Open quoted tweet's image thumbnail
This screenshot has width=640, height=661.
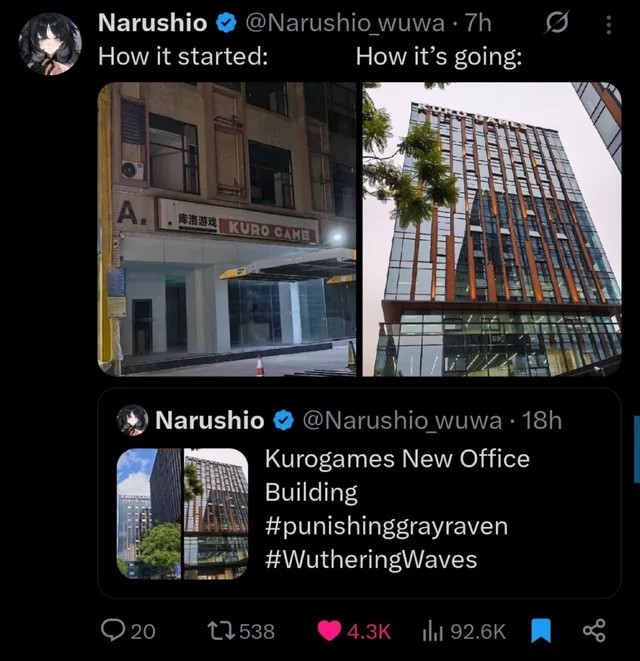[x=182, y=513]
